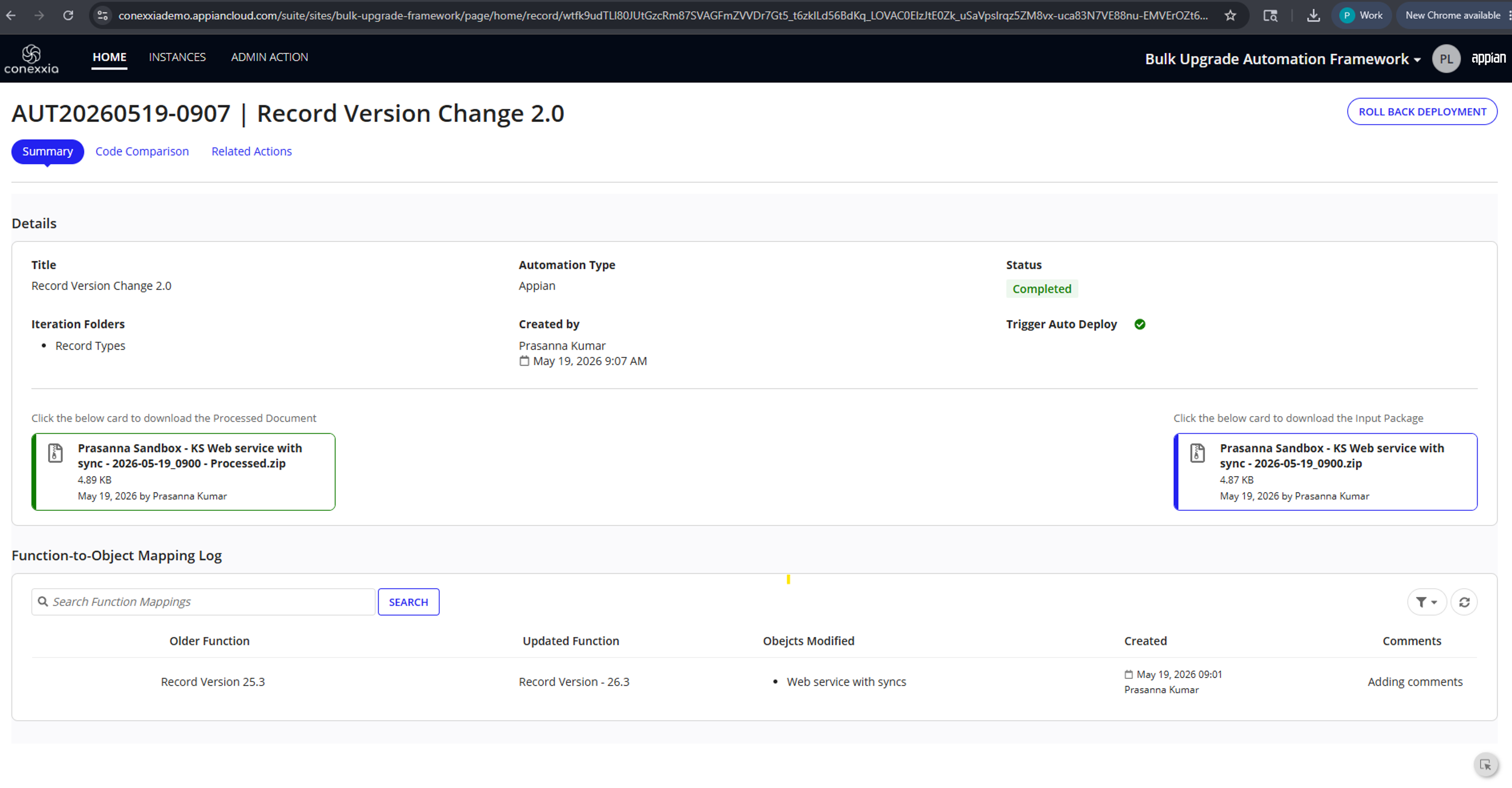Bookmark this page with star icon

1230,15
